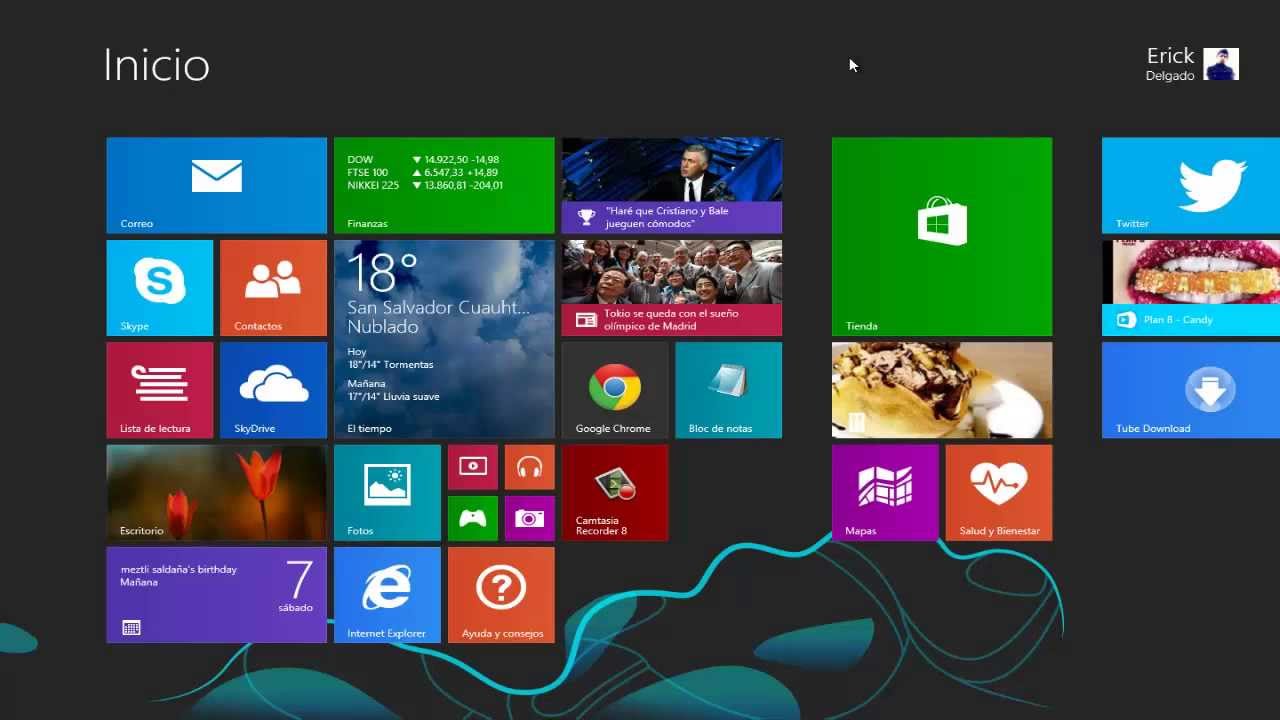Open the Fotos tile
1280x720 pixels.
pos(387,493)
